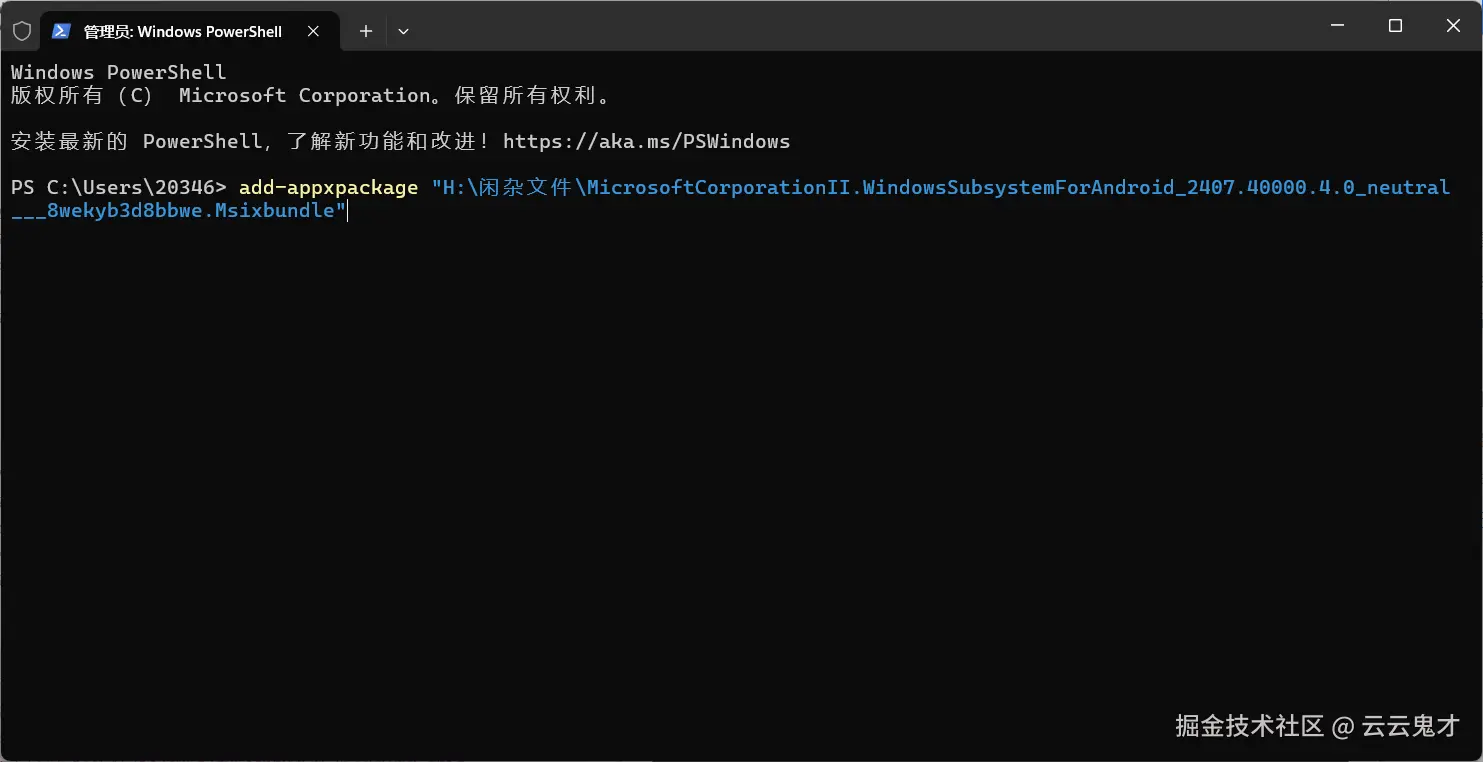Expand the new tab profile dropdown
1483x762 pixels.
[x=403, y=31]
